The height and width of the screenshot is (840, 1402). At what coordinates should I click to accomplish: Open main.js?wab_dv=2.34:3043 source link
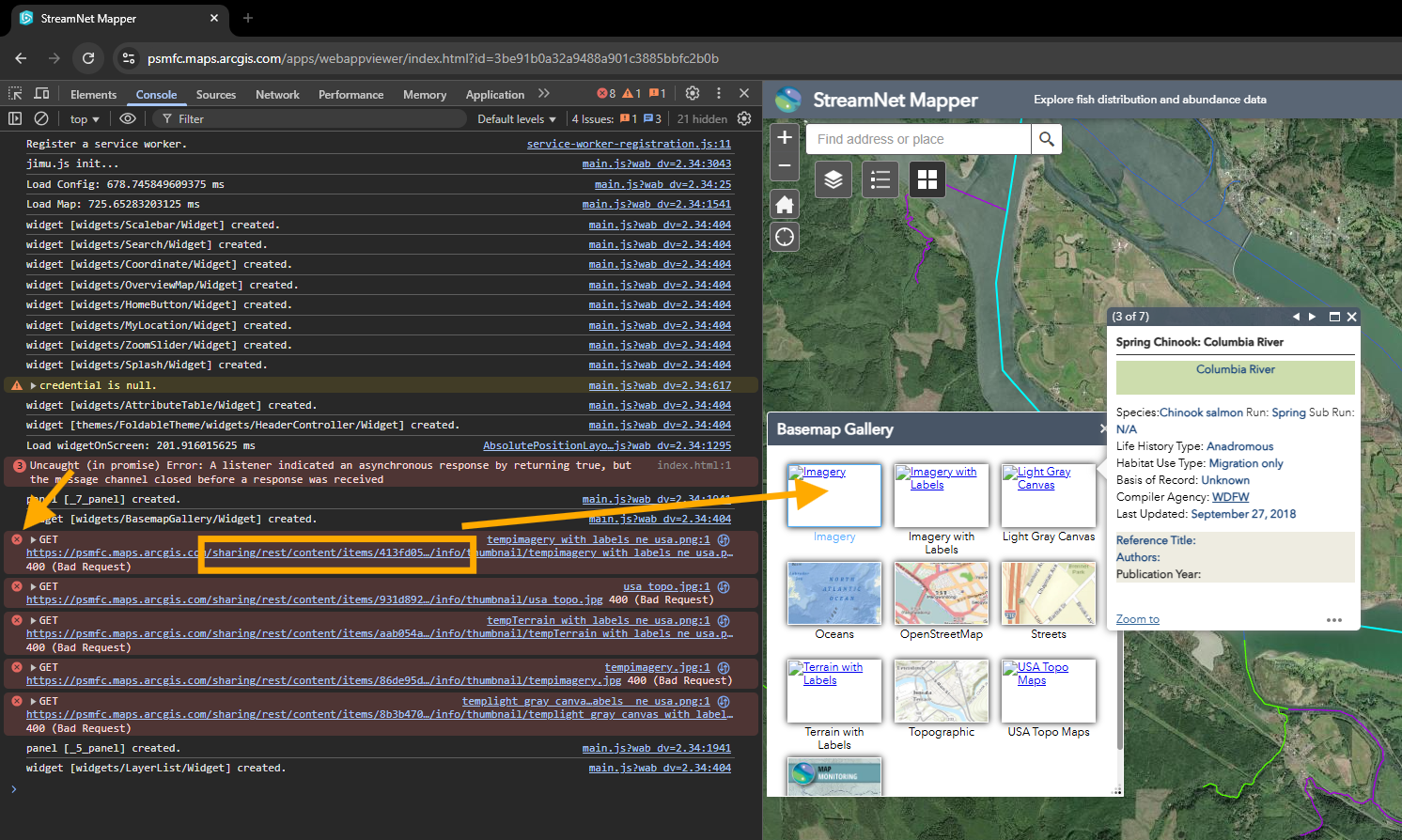click(656, 163)
